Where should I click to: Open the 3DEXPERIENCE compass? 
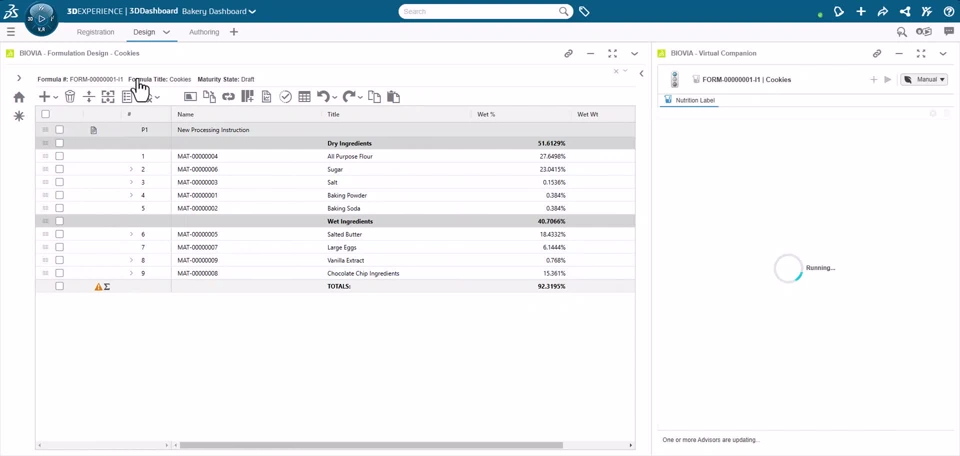[42, 18]
